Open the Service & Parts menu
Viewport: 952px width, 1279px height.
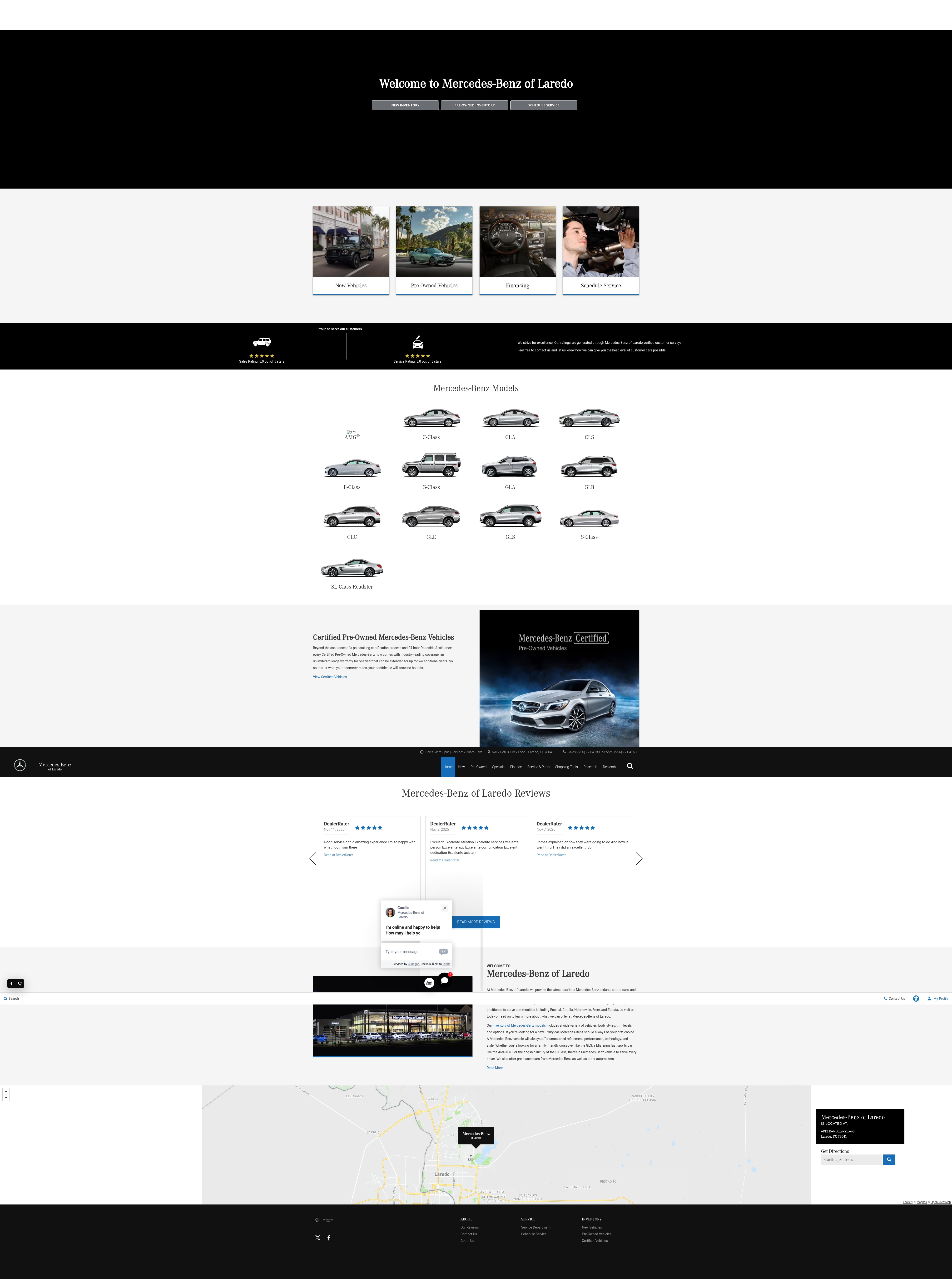pos(538,767)
